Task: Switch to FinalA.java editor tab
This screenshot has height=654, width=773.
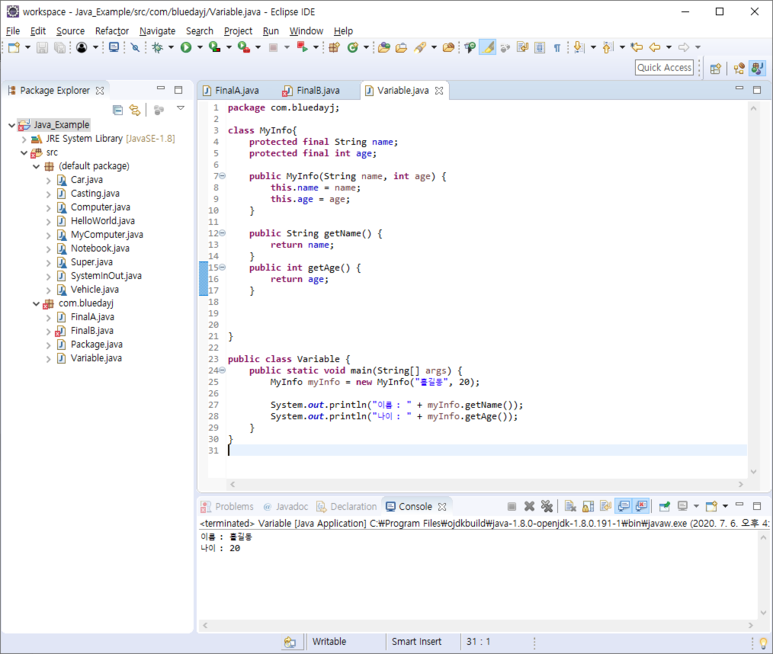Action: (231, 91)
